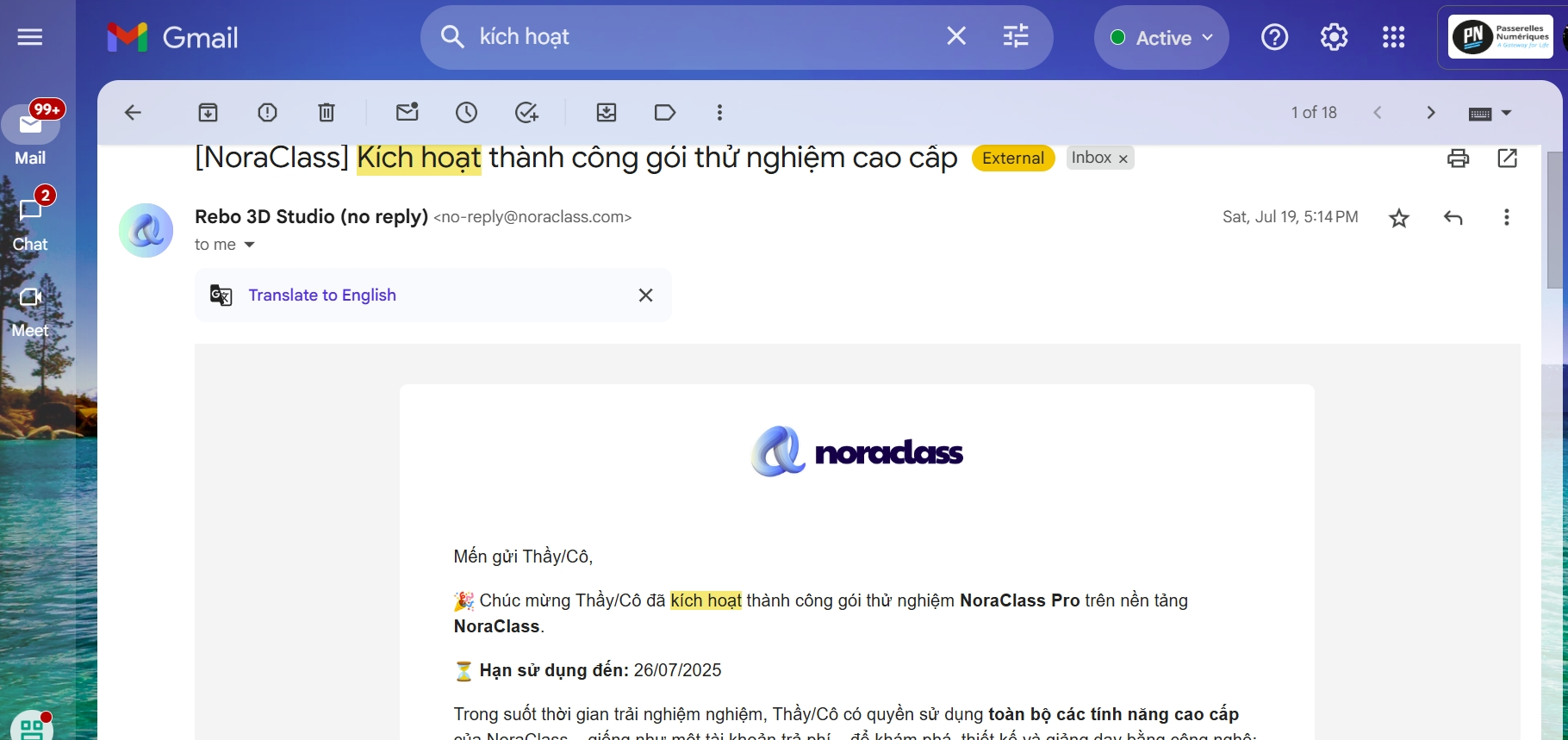Open the Active status dropdown
The height and width of the screenshot is (740, 1568).
(x=1161, y=38)
